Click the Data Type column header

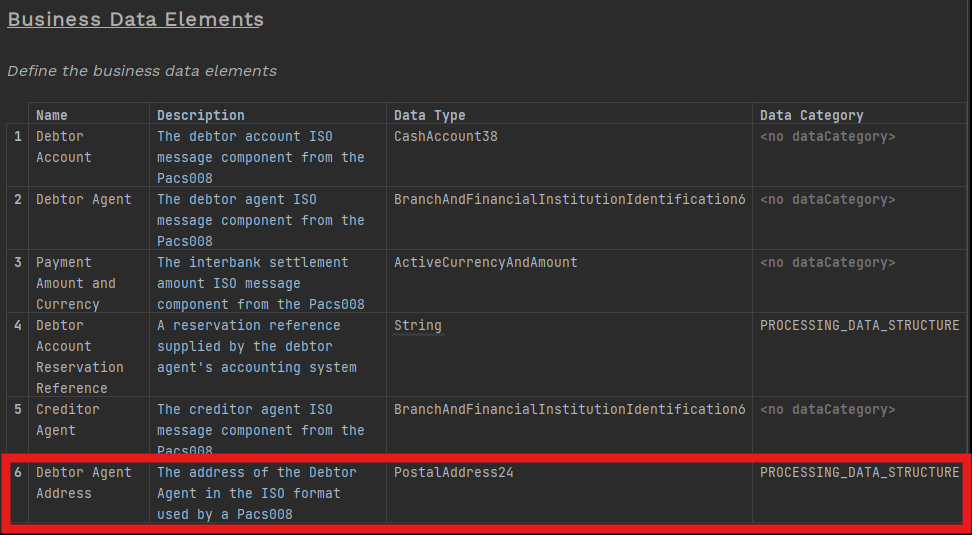tap(429, 115)
